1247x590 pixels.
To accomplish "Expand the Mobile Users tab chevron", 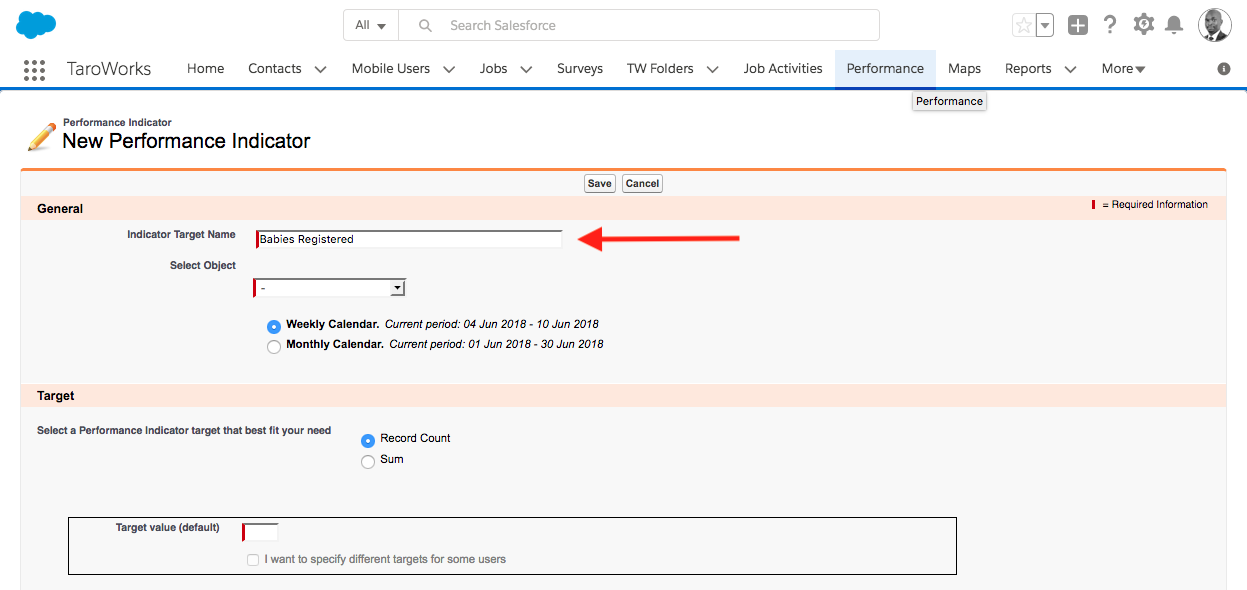I will coord(449,69).
